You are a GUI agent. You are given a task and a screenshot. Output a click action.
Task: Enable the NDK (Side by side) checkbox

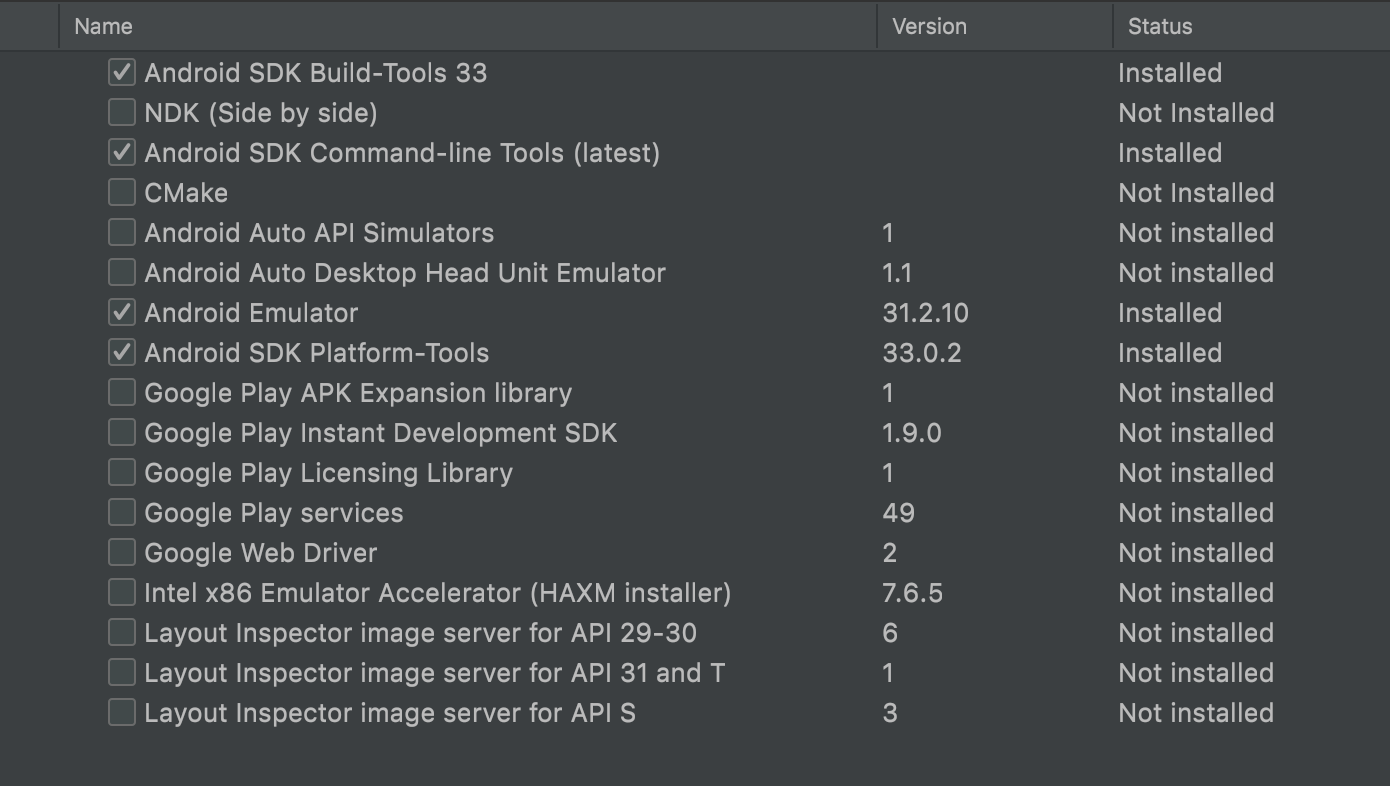click(x=122, y=112)
